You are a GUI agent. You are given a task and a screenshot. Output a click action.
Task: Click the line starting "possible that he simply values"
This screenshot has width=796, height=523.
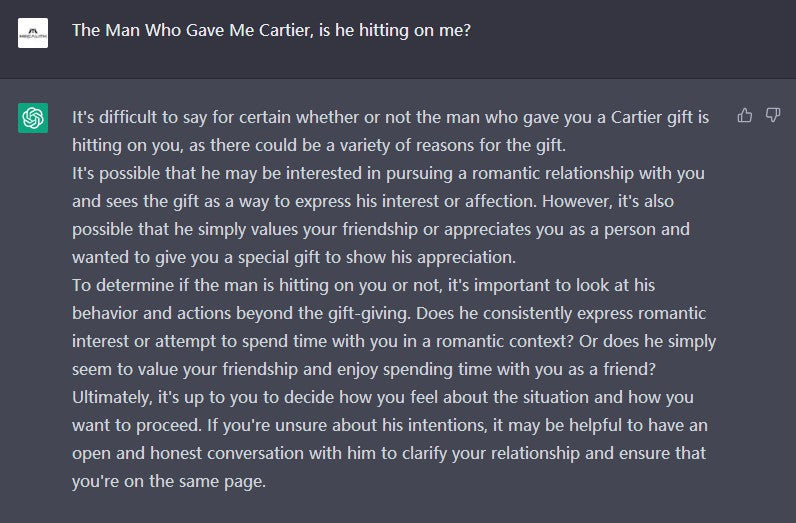click(x=381, y=229)
